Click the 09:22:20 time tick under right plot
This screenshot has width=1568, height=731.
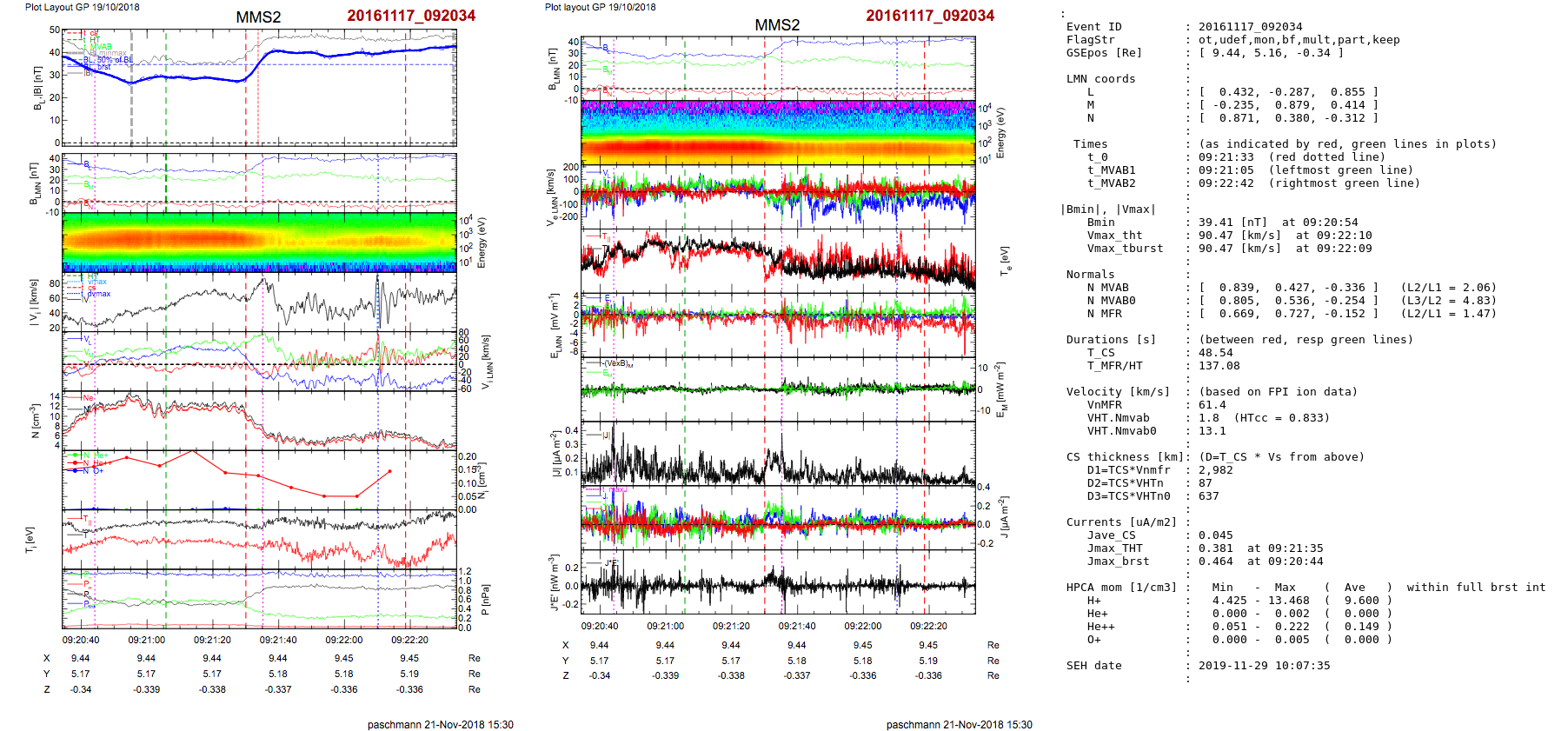928,626
